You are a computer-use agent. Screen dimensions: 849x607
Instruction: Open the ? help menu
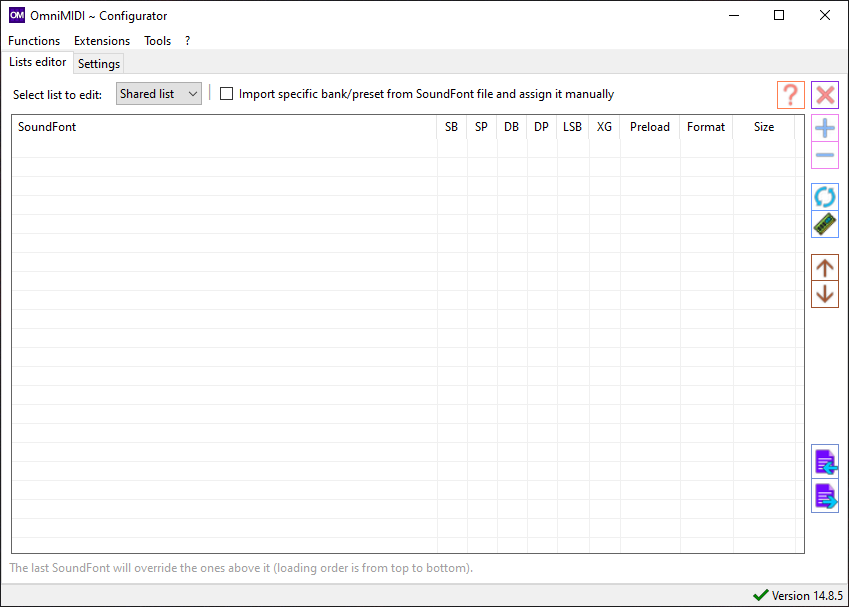[x=187, y=41]
